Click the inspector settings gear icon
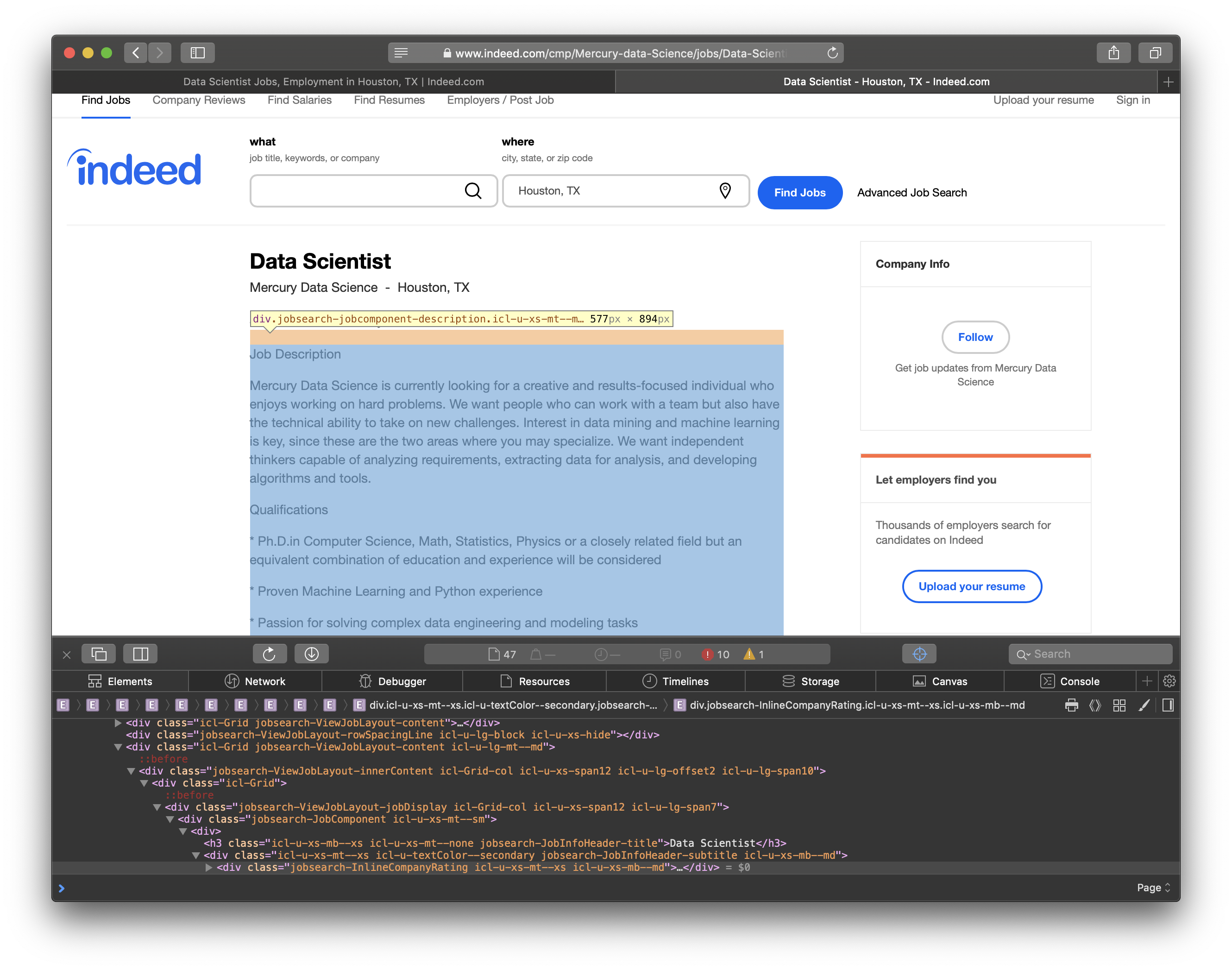The image size is (1232, 970). 1169,681
